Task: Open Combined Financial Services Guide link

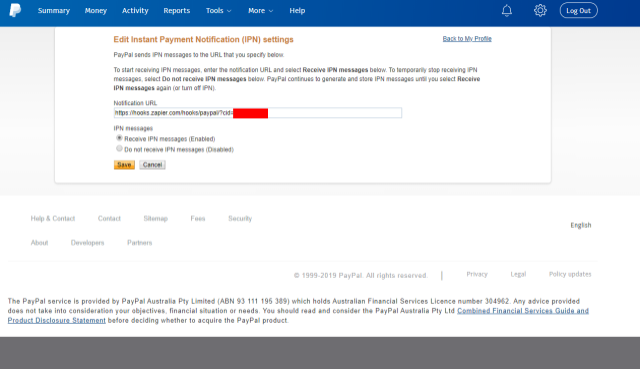Action: coord(523,311)
